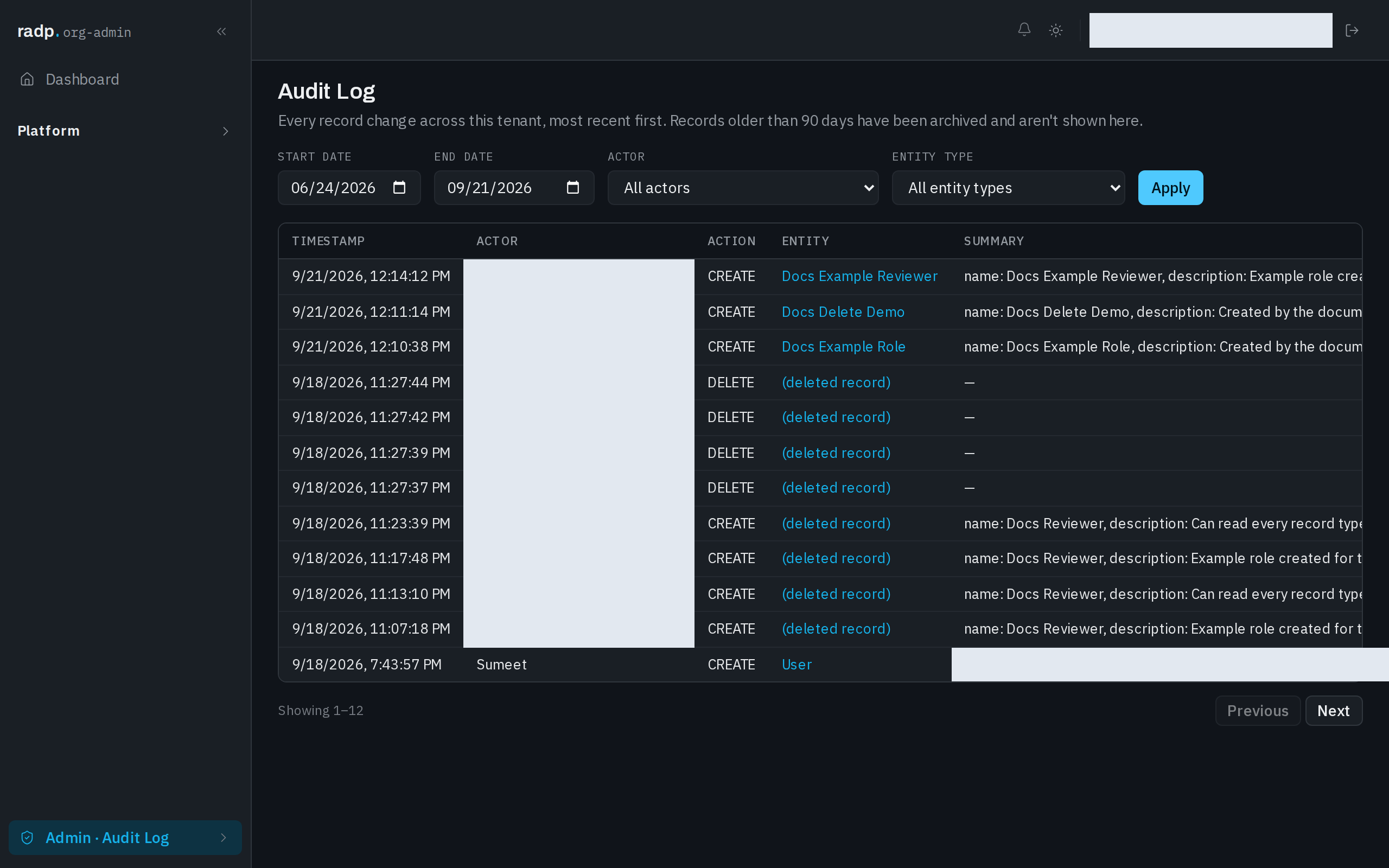Open deleted record link at 11:23:39 PM
Screen dimensions: 1389x868
[836, 524]
